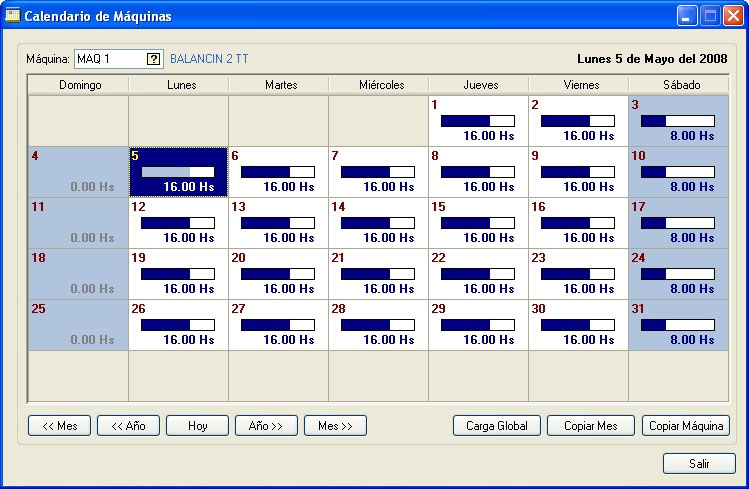This screenshot has height=489, width=749.
Task: Click the load bar on day 1
Action: (x=478, y=121)
